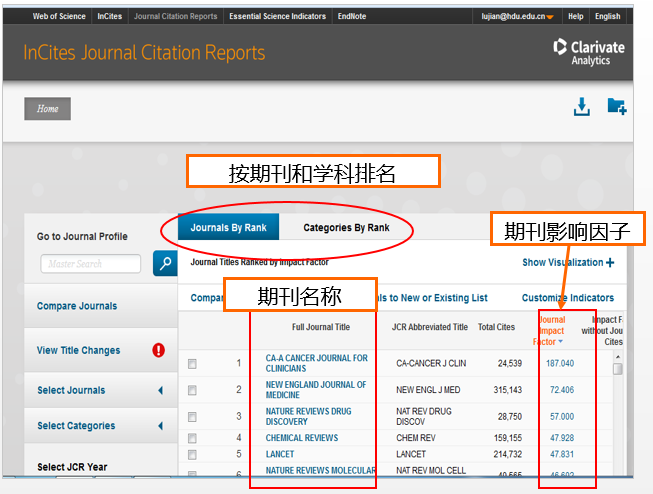Click Total Cites value 214,732
Viewport: 653px width, 494px height.
point(508,454)
